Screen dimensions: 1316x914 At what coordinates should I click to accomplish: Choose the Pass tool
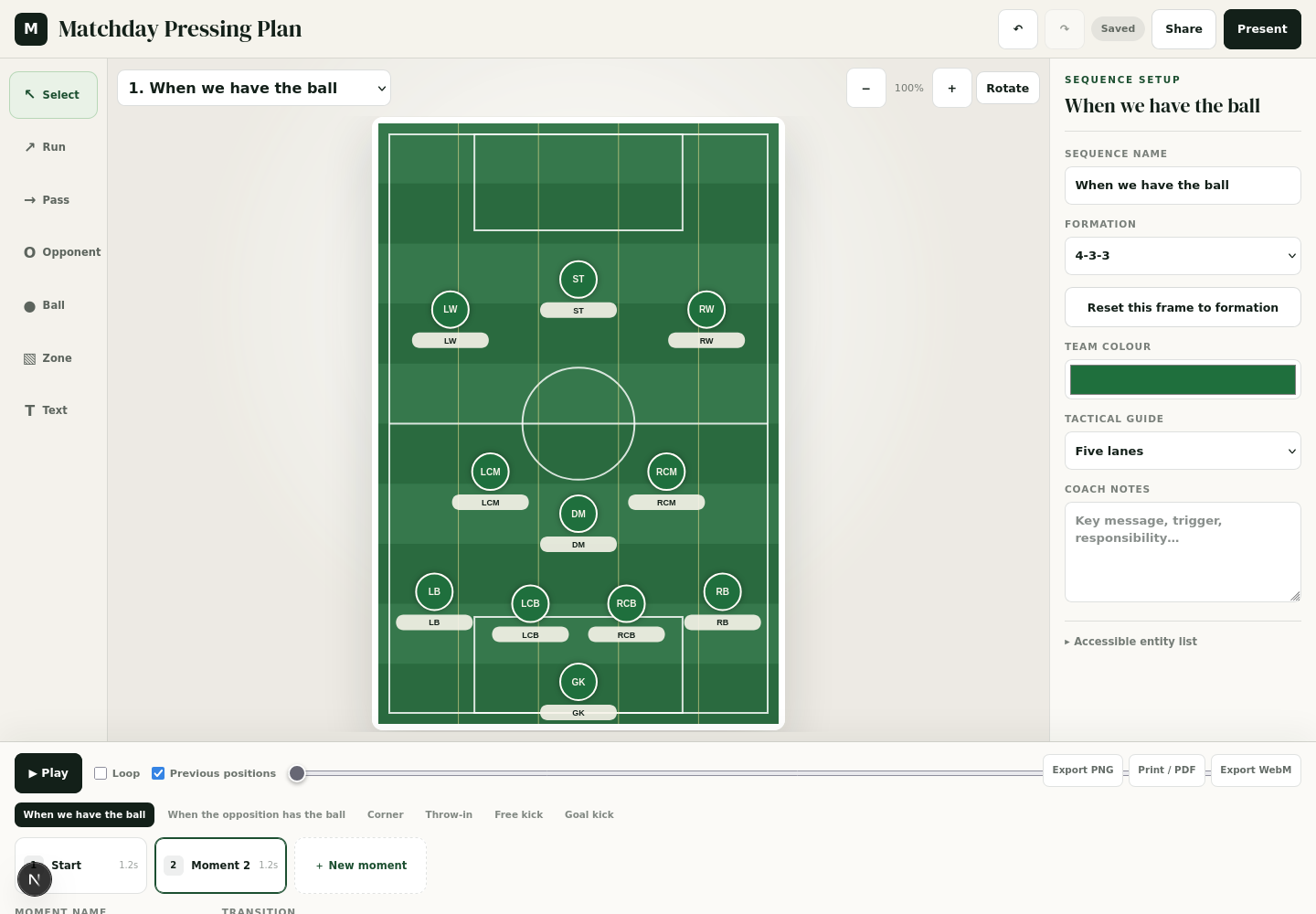click(x=54, y=200)
